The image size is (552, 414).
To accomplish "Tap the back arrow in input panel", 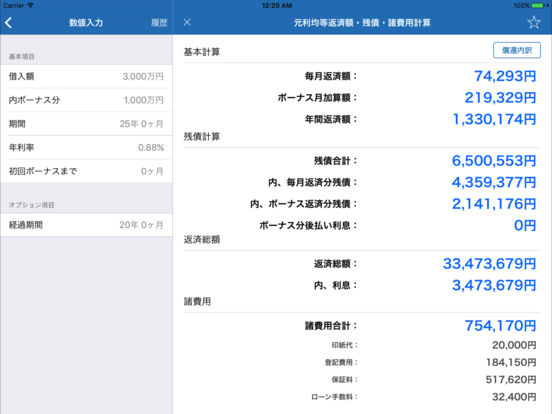I will point(9,23).
